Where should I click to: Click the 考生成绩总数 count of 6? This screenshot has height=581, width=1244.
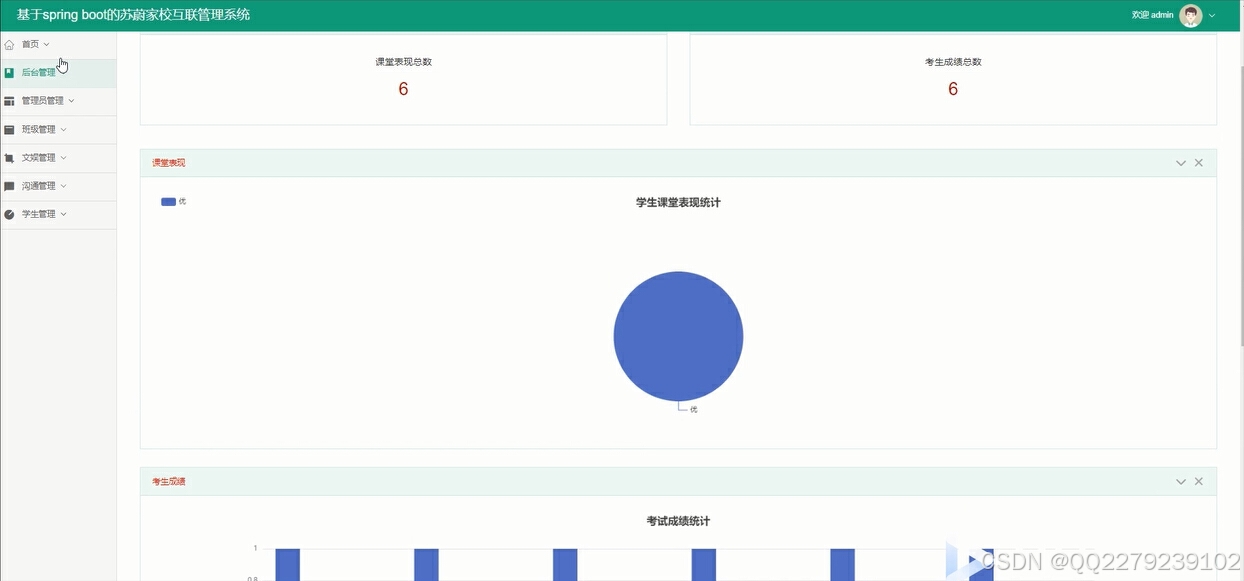[x=952, y=89]
